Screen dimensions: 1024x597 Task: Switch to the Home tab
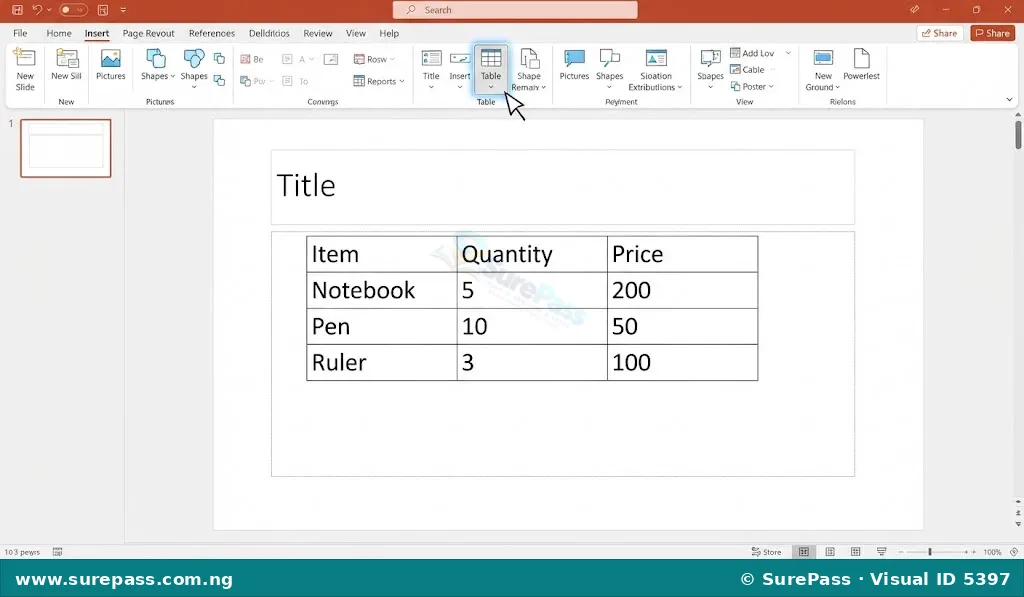pos(59,33)
